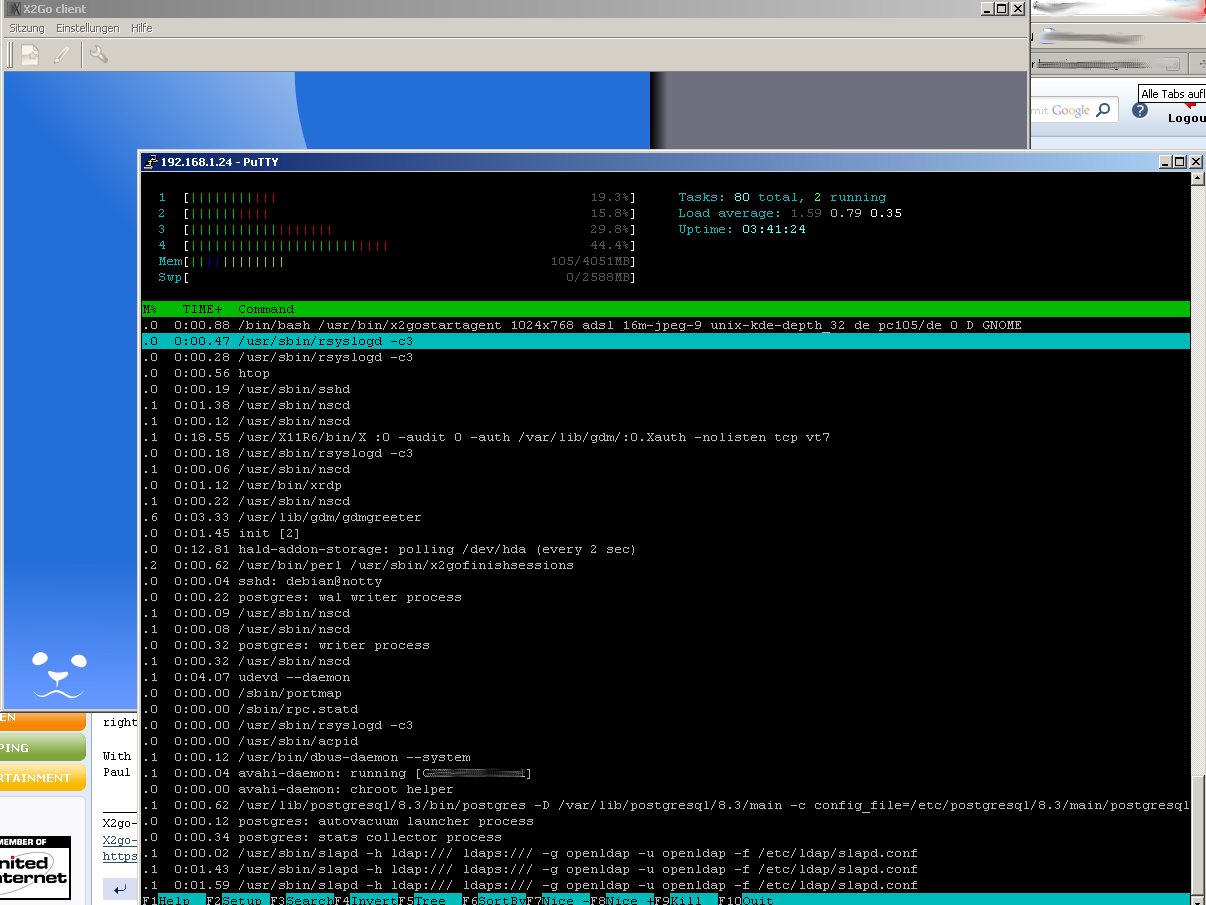Select the /usr/sbin/sshd process row
The height and width of the screenshot is (905, 1206).
[x=666, y=389]
